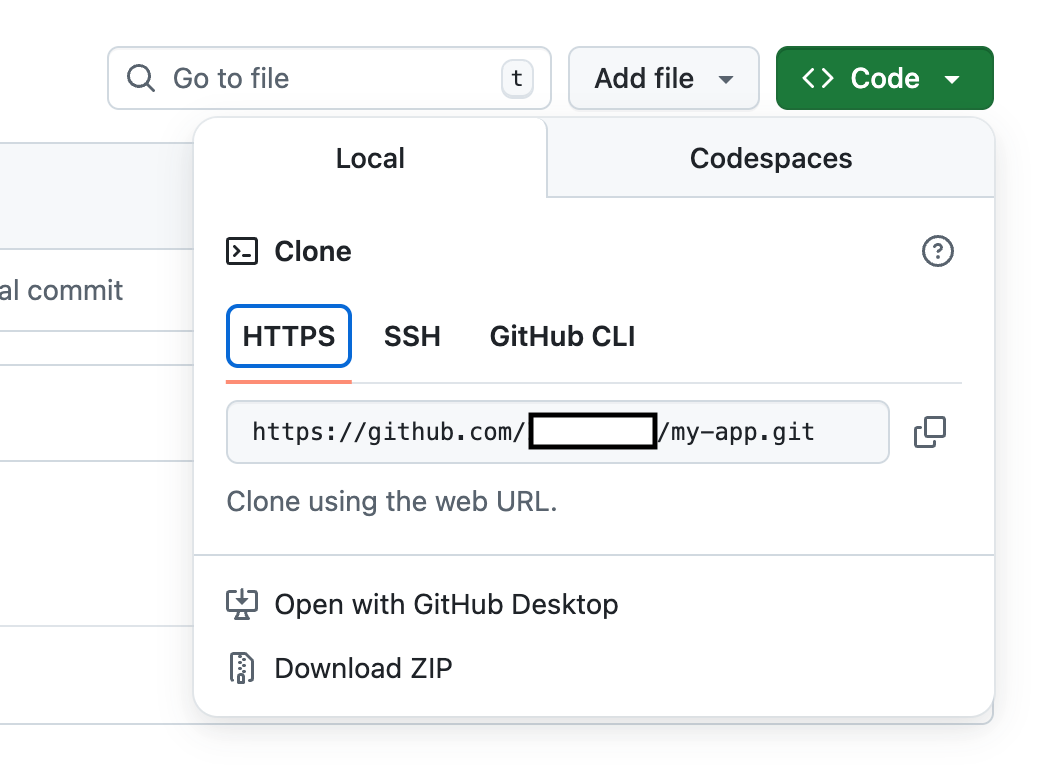The image size is (1040, 774).
Task: Click the search magnifier icon in Go to file
Action: pyautogui.click(x=141, y=78)
